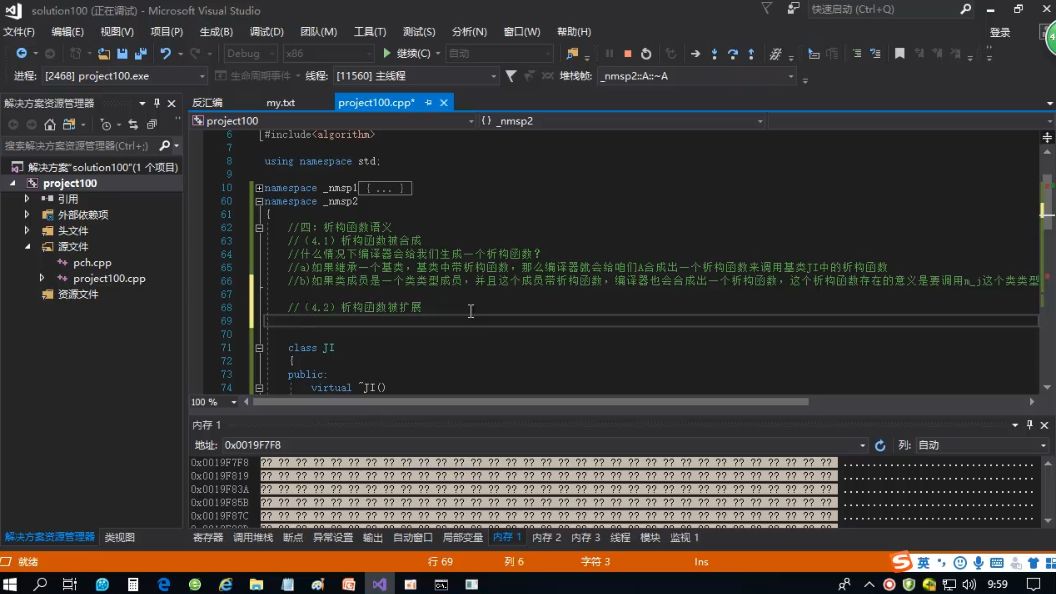Open the Windows Start menu
1056x594 pixels.
click(x=9, y=584)
